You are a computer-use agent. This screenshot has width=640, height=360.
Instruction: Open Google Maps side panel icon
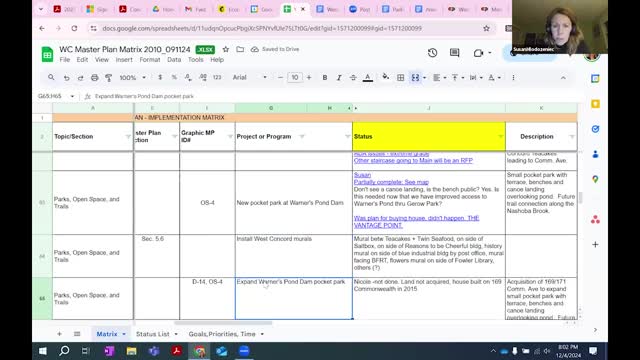[595, 179]
